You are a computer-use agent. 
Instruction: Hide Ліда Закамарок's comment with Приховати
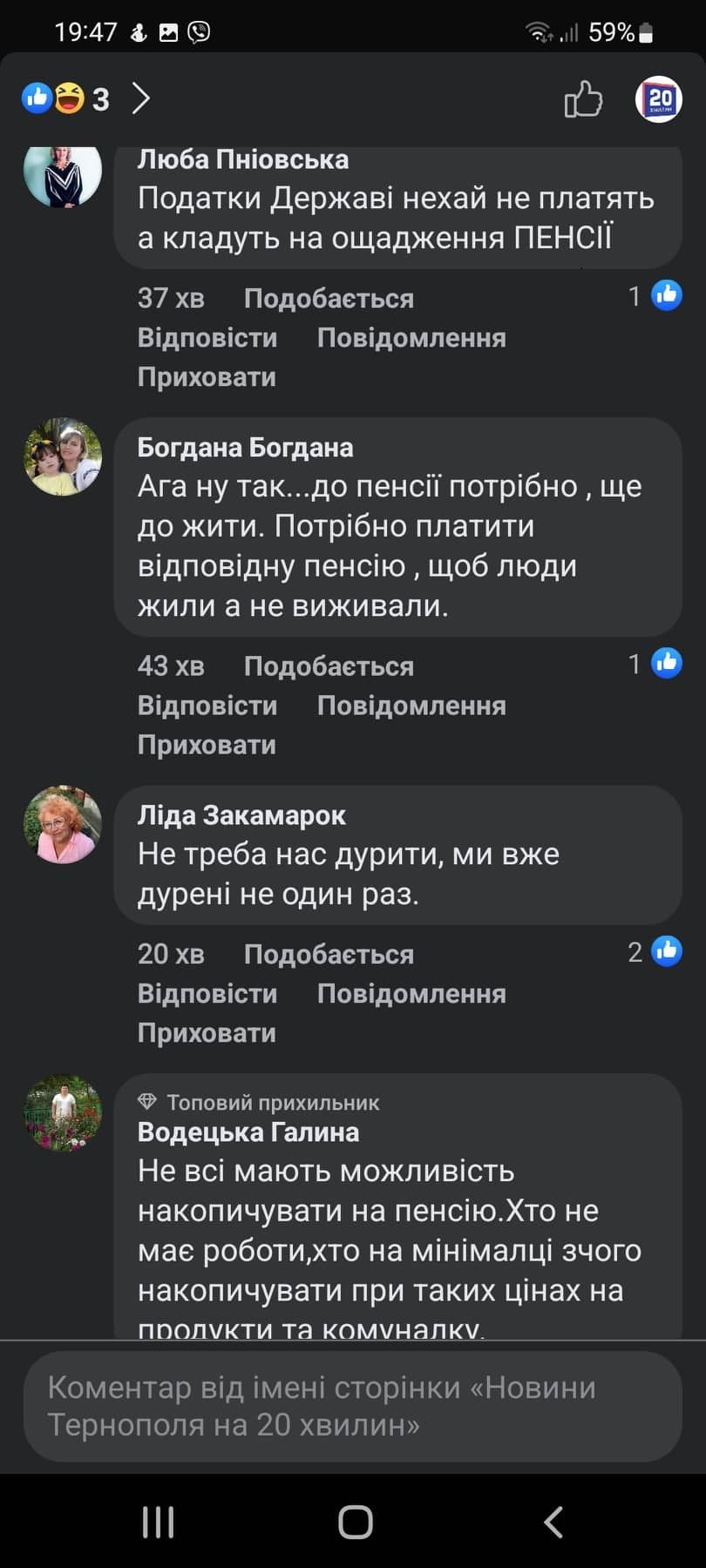pos(207,1033)
